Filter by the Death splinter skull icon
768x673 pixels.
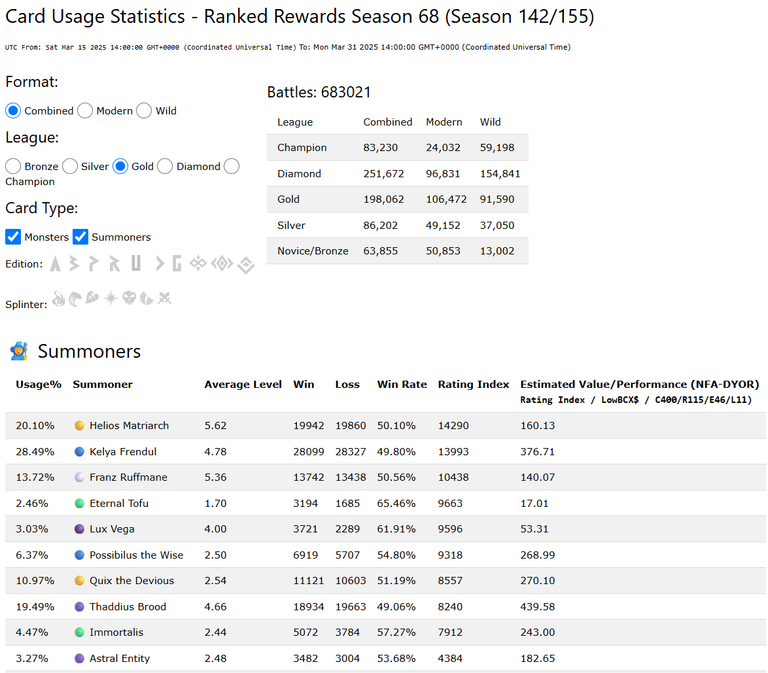(129, 298)
